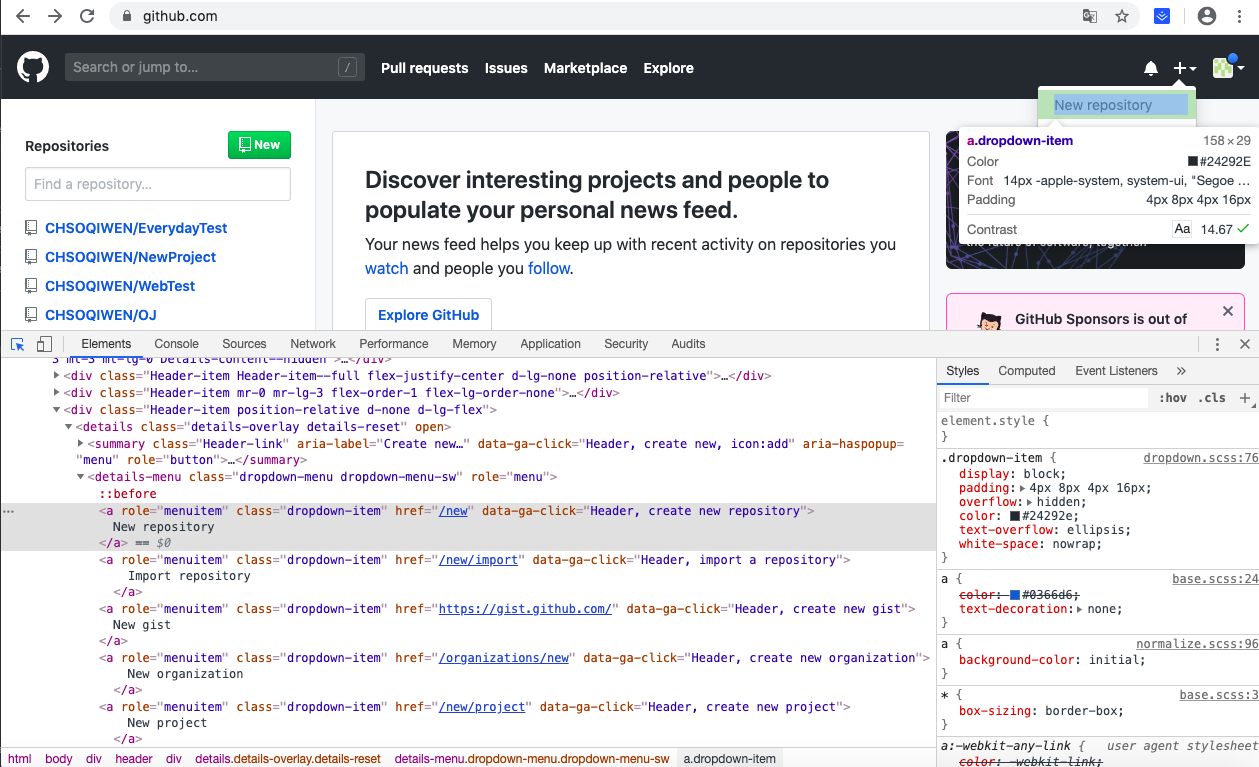Open the Elements tab in DevTools
This screenshot has width=1259, height=767.
coord(106,344)
